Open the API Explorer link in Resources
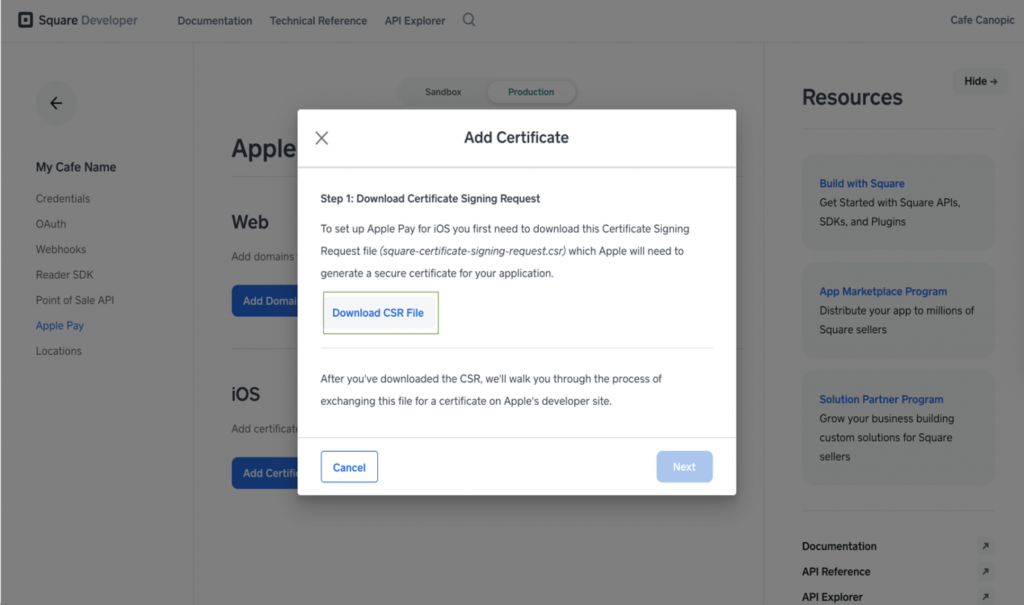The width and height of the screenshot is (1024, 605). coord(832,597)
